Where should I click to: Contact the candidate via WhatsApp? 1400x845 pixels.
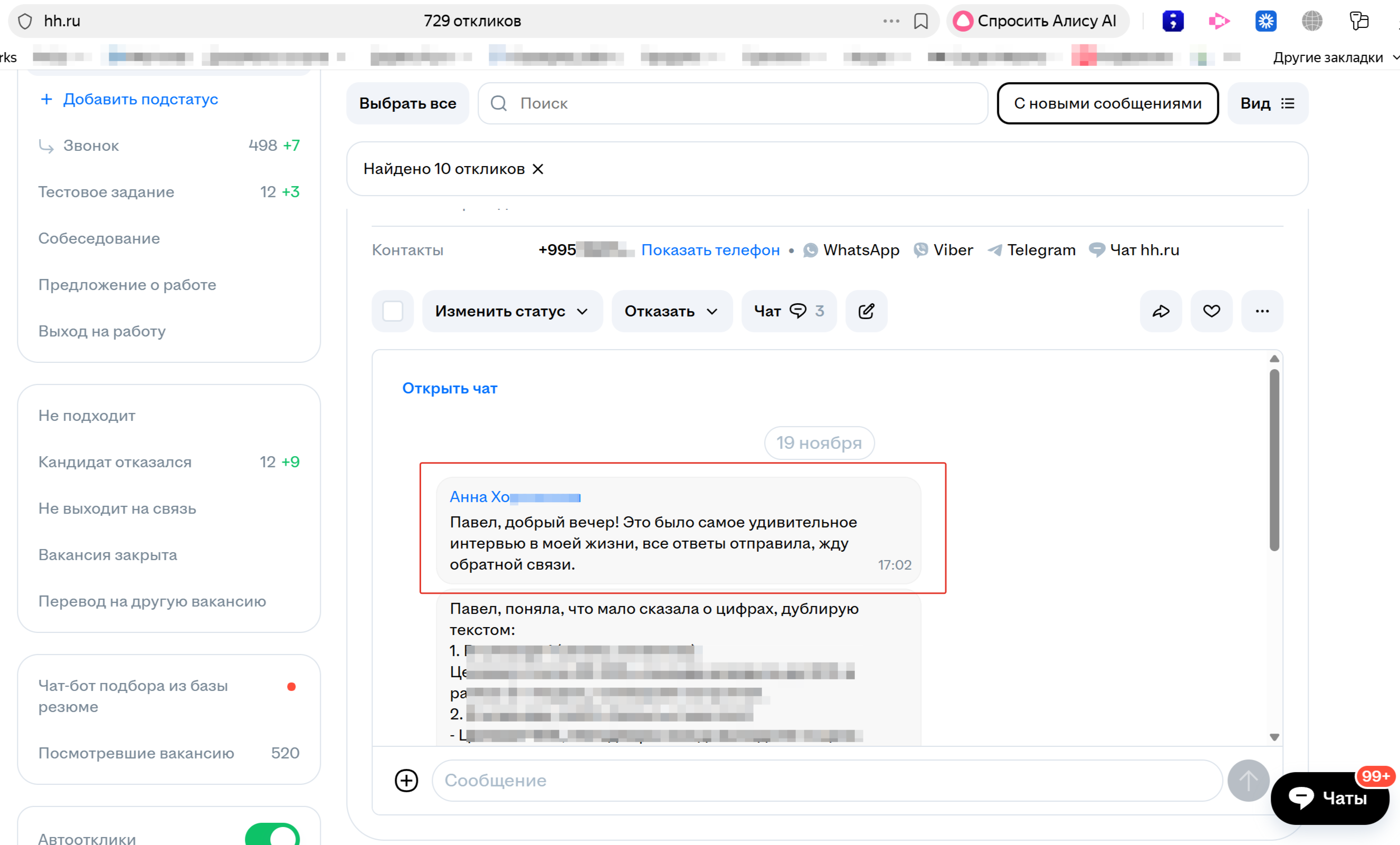[851, 250]
